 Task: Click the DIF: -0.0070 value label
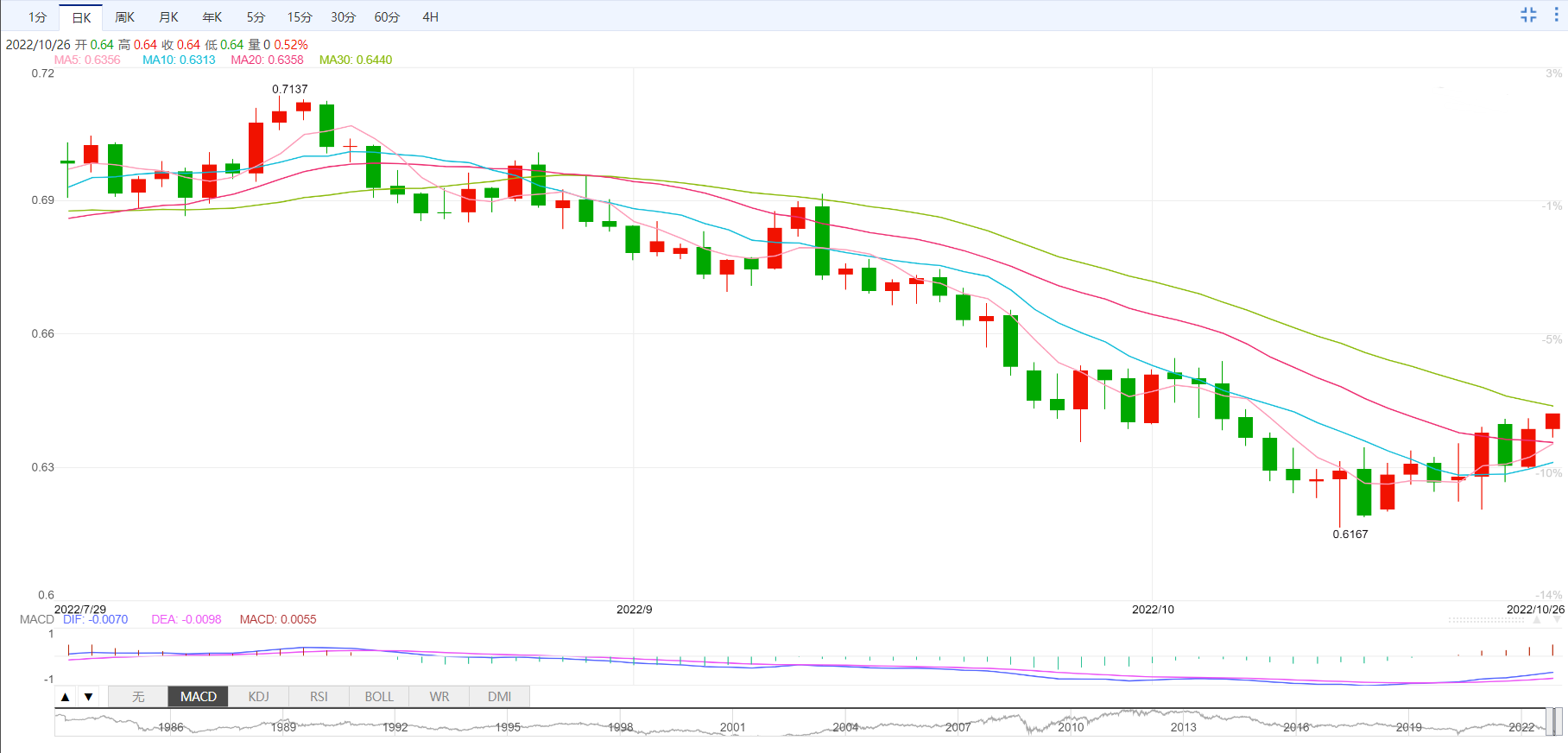click(x=95, y=619)
